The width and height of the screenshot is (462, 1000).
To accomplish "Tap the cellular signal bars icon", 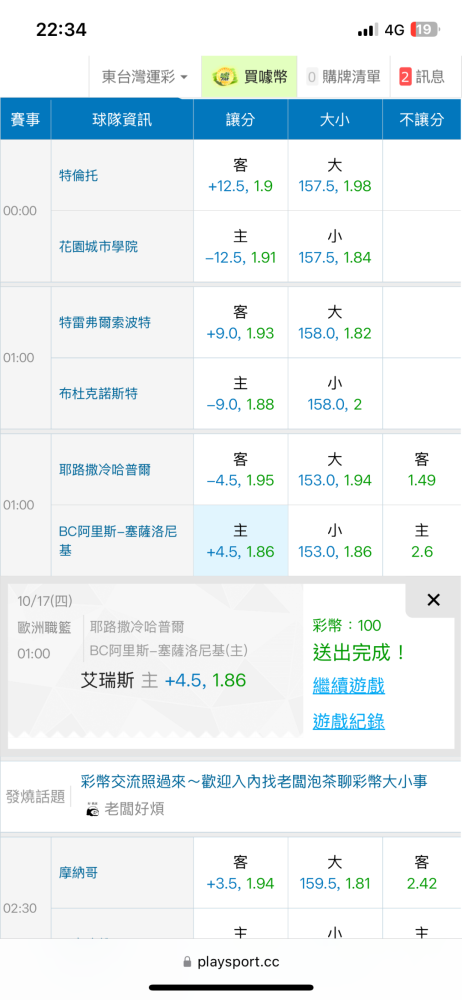I will 368,29.
